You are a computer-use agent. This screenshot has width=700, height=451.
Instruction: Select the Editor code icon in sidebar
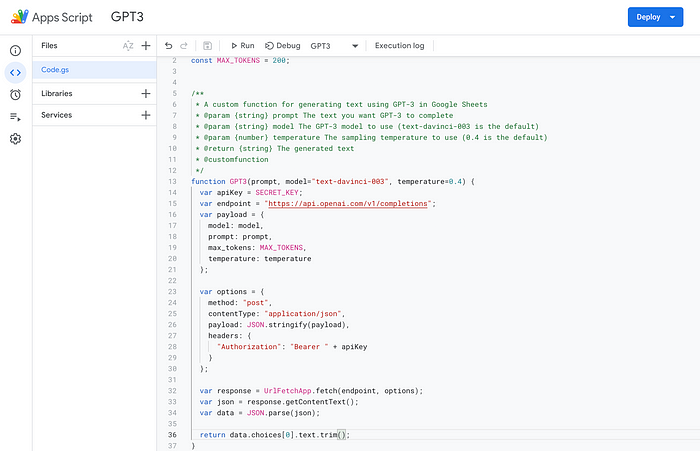[15, 72]
